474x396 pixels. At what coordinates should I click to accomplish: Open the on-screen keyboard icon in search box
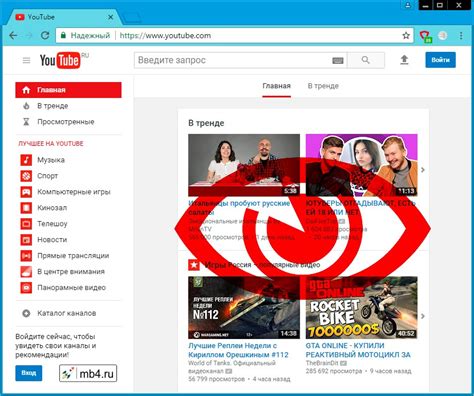[338, 61]
